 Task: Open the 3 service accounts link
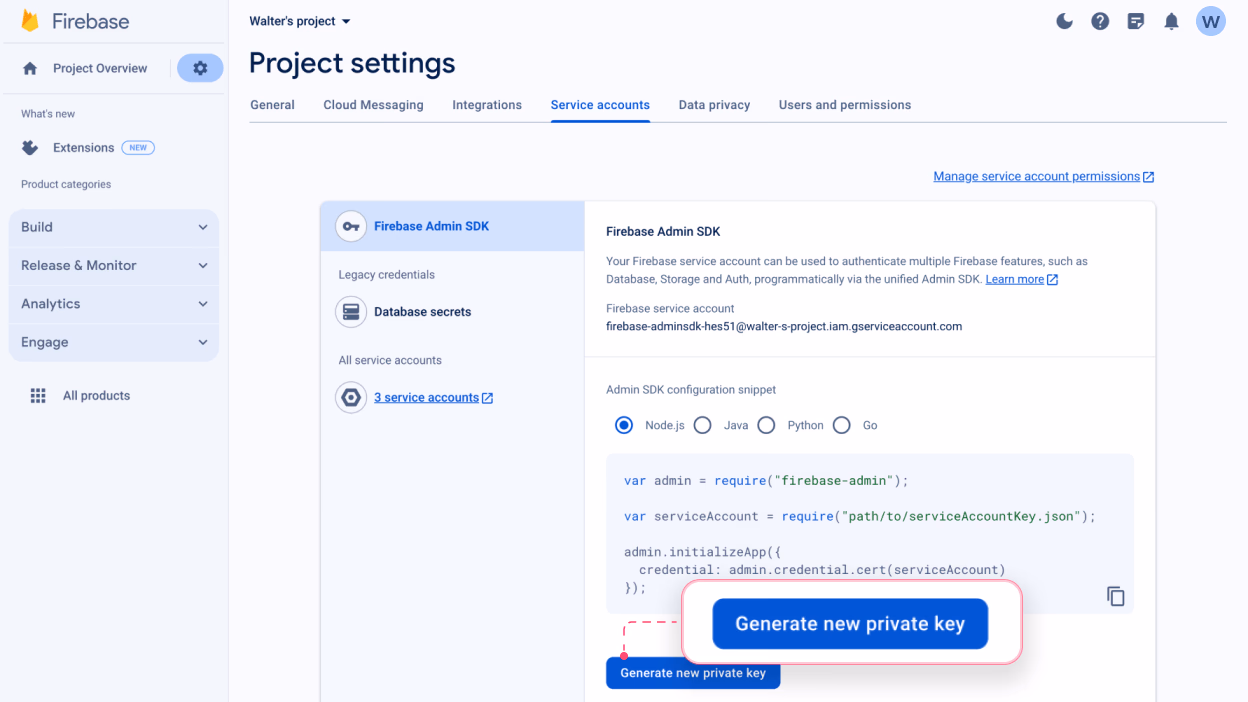click(426, 397)
